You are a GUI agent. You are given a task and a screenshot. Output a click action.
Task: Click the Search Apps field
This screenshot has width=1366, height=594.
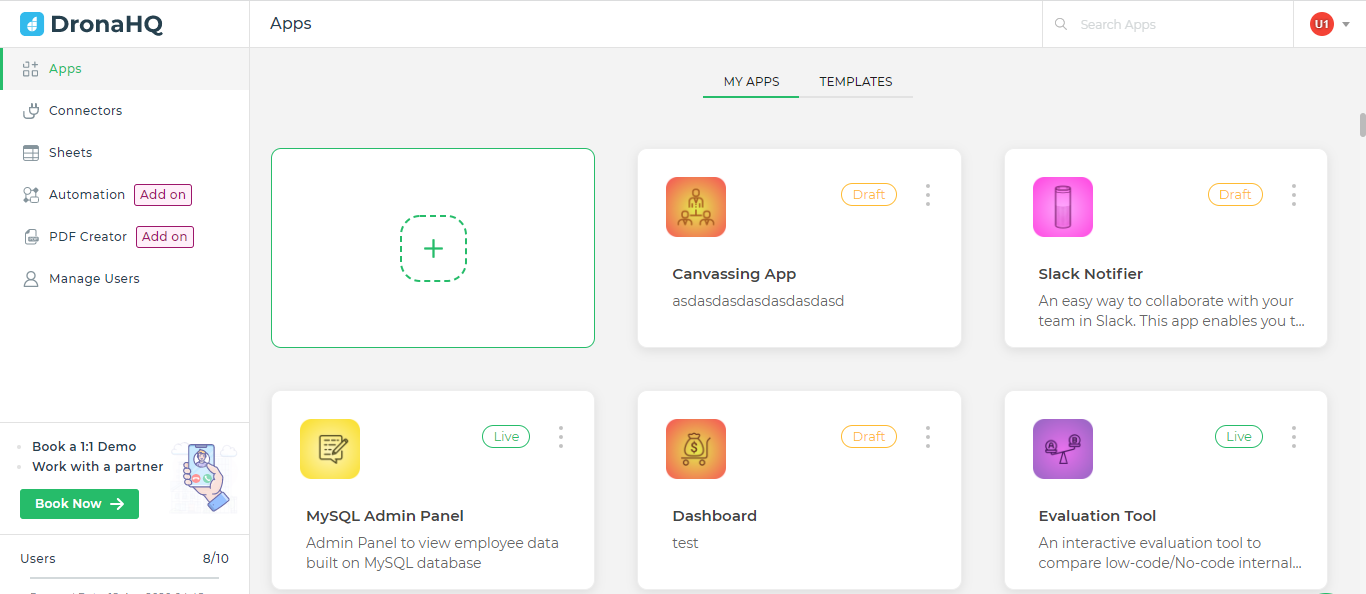1167,24
